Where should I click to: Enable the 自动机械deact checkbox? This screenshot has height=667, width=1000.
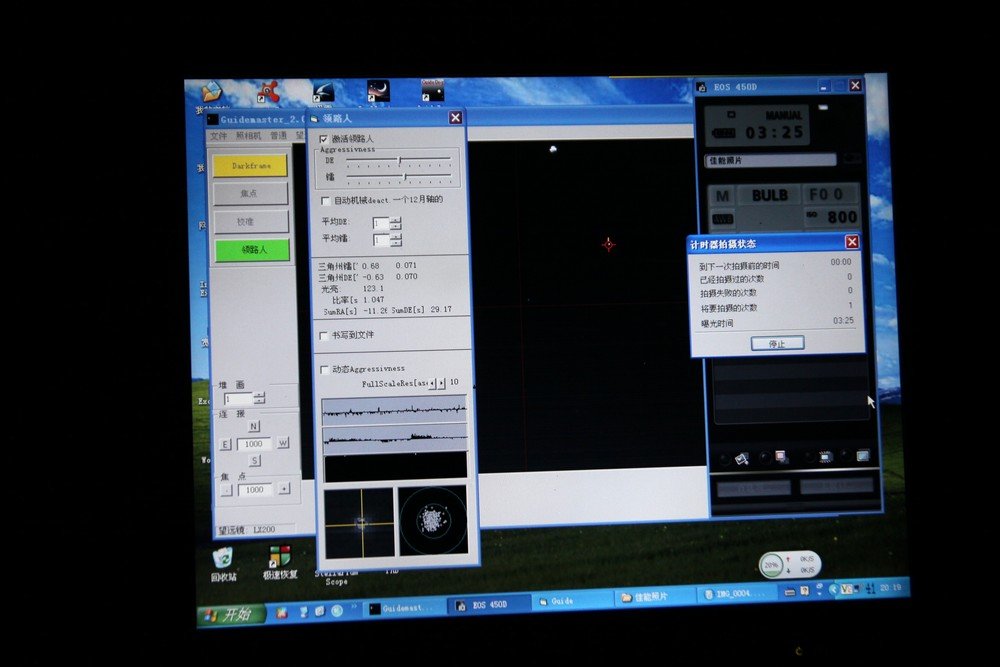click(x=325, y=201)
